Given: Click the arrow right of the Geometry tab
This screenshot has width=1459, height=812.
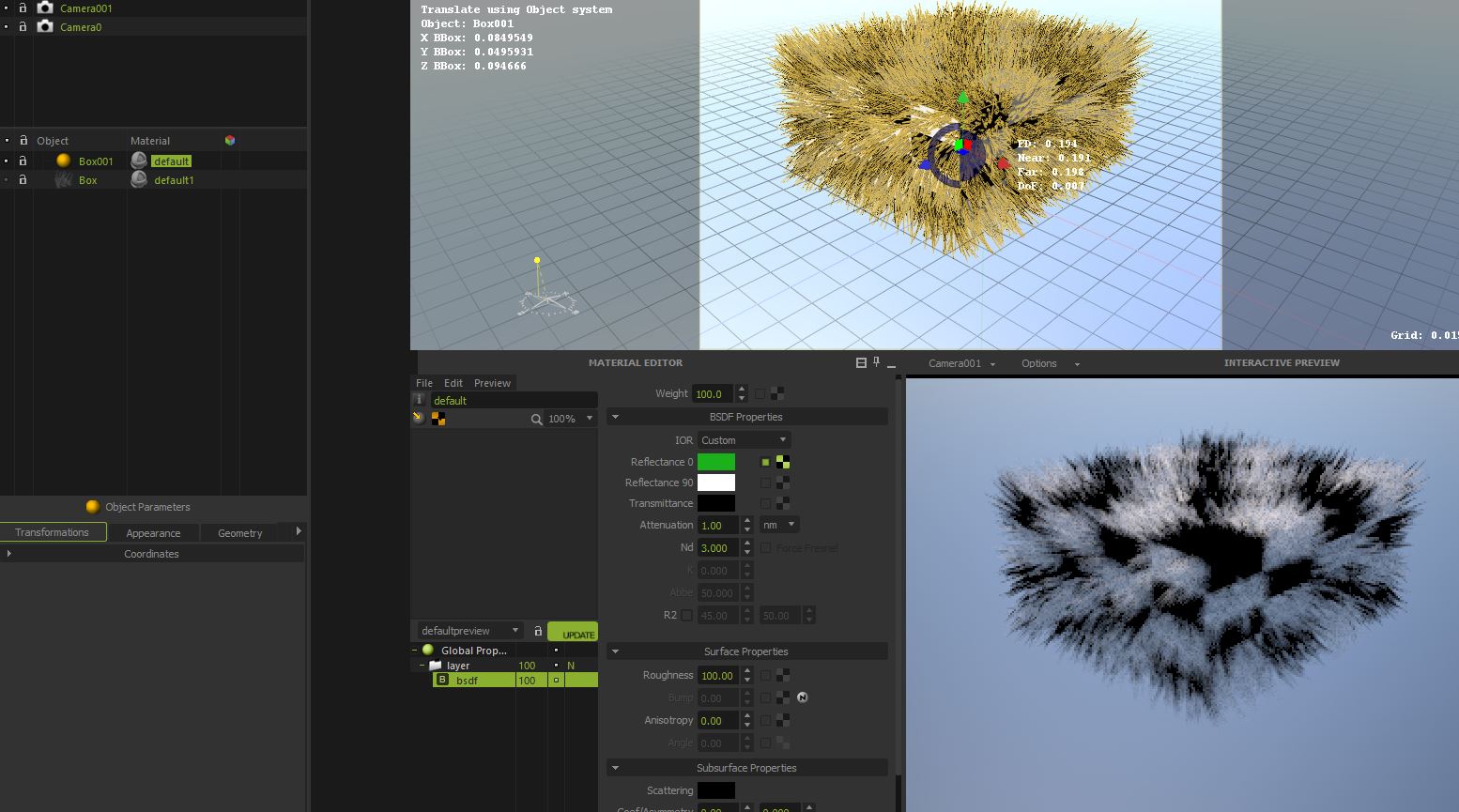Looking at the screenshot, I should (x=299, y=531).
